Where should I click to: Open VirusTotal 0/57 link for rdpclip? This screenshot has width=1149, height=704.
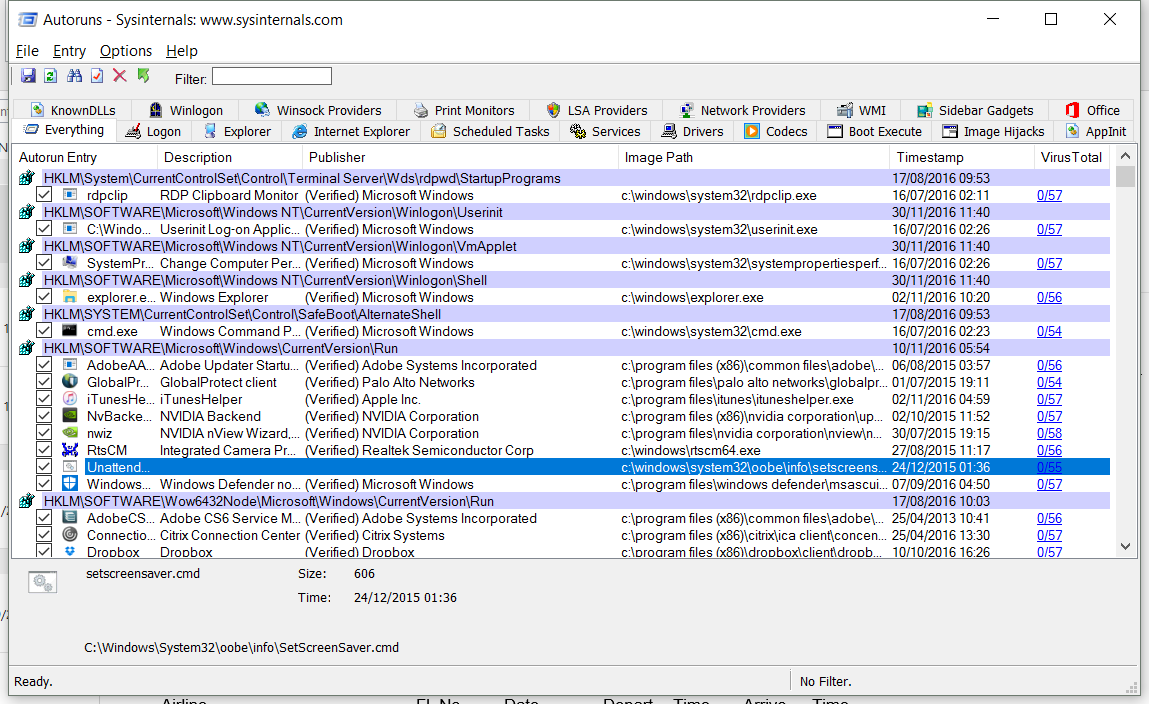click(x=1049, y=196)
